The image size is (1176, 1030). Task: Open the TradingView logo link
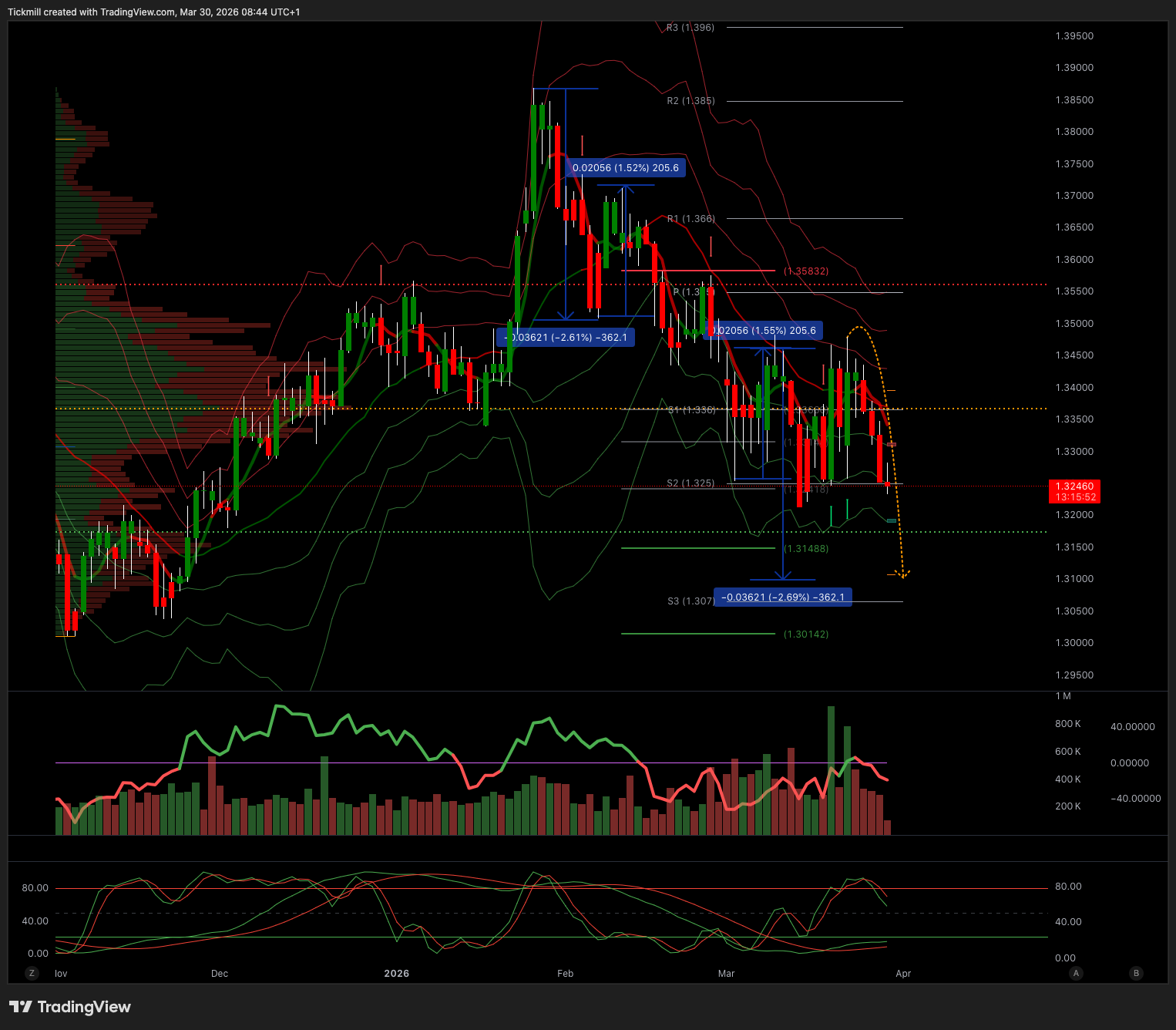coord(70,1007)
